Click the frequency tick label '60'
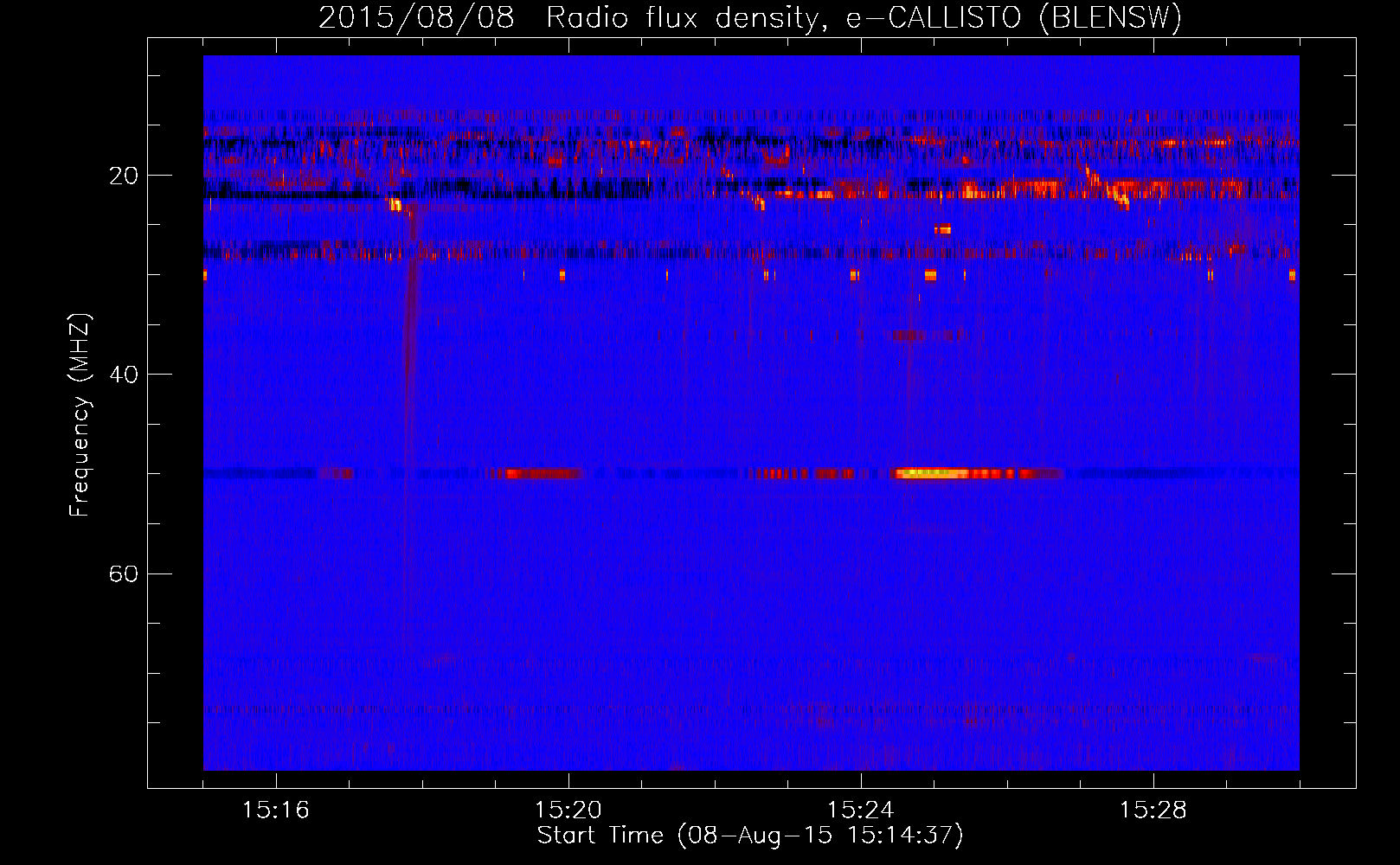The image size is (1400, 865). coord(123,573)
